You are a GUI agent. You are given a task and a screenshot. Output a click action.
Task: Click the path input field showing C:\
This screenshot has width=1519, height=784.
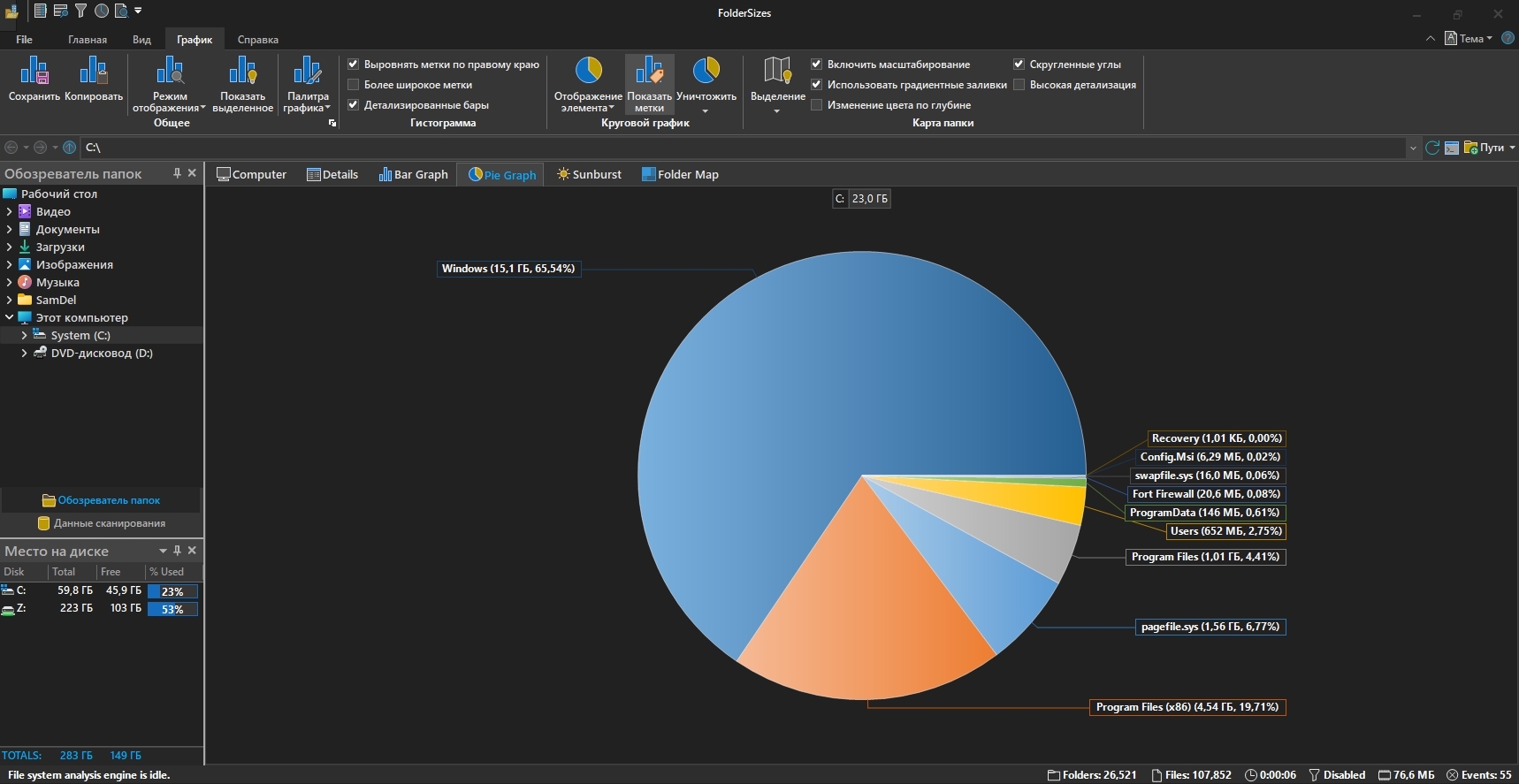[x=743, y=148]
